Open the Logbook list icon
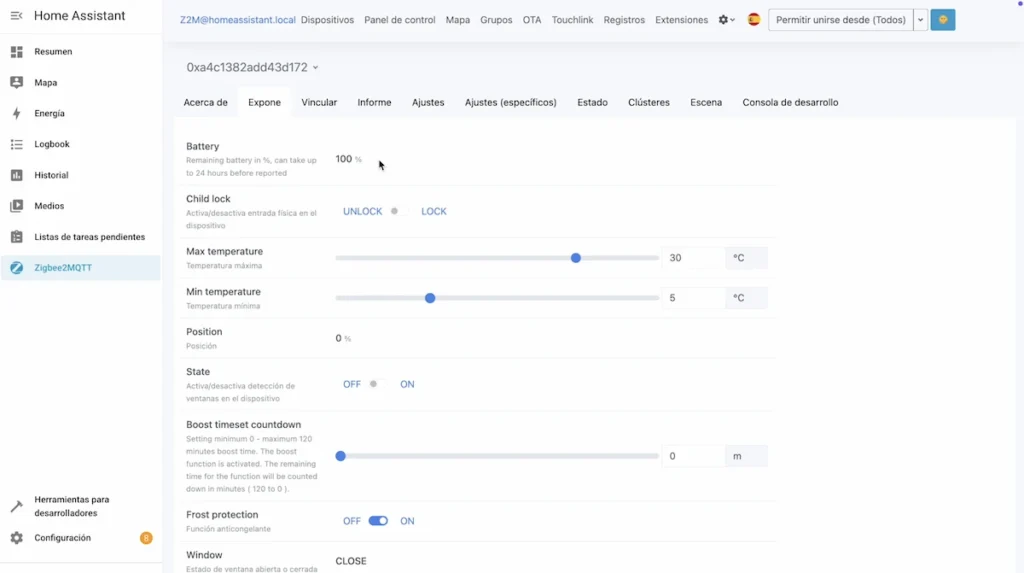 click(x=16, y=144)
